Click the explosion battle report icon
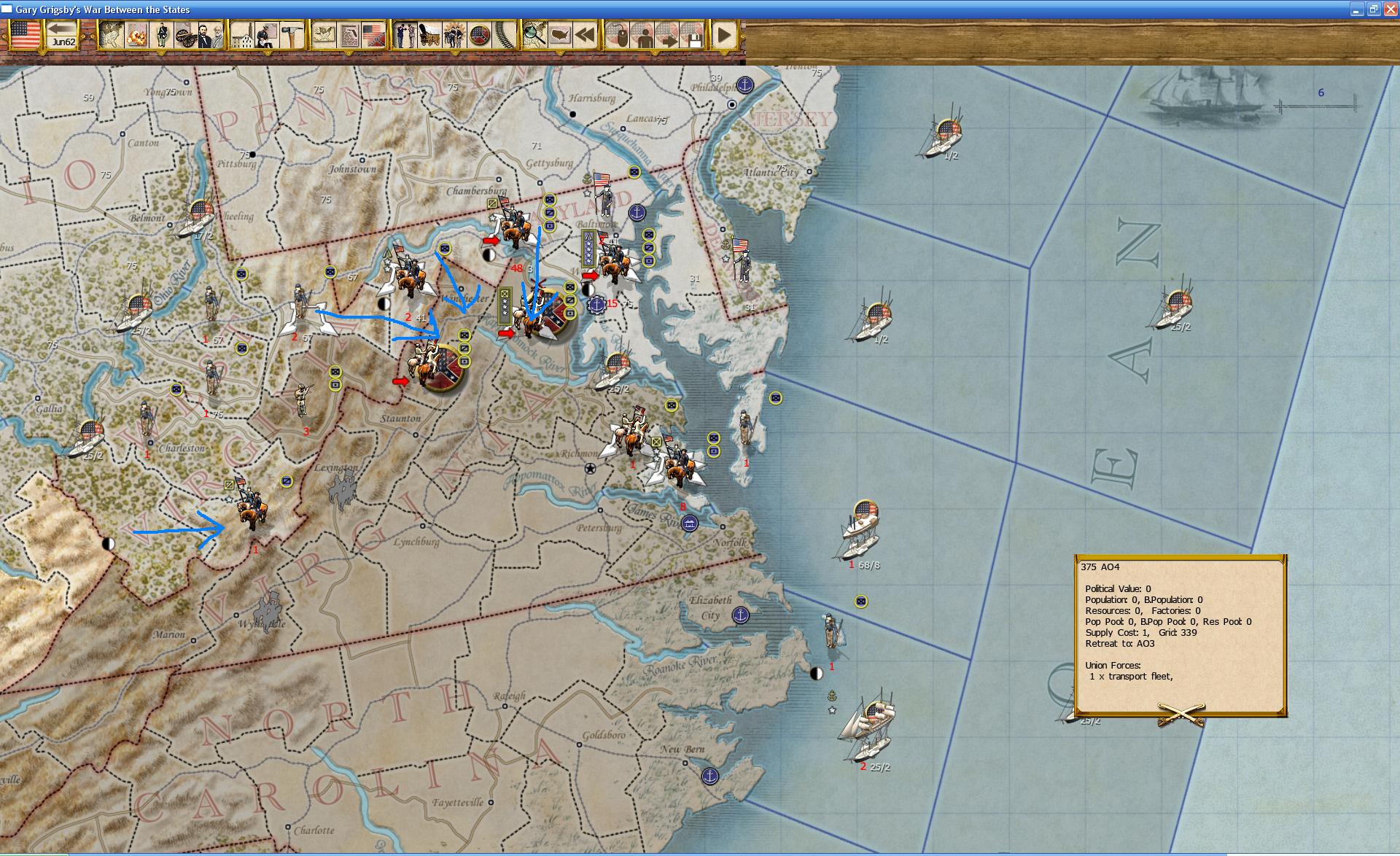Screen dimensions: 1400x856 pyautogui.click(x=136, y=35)
